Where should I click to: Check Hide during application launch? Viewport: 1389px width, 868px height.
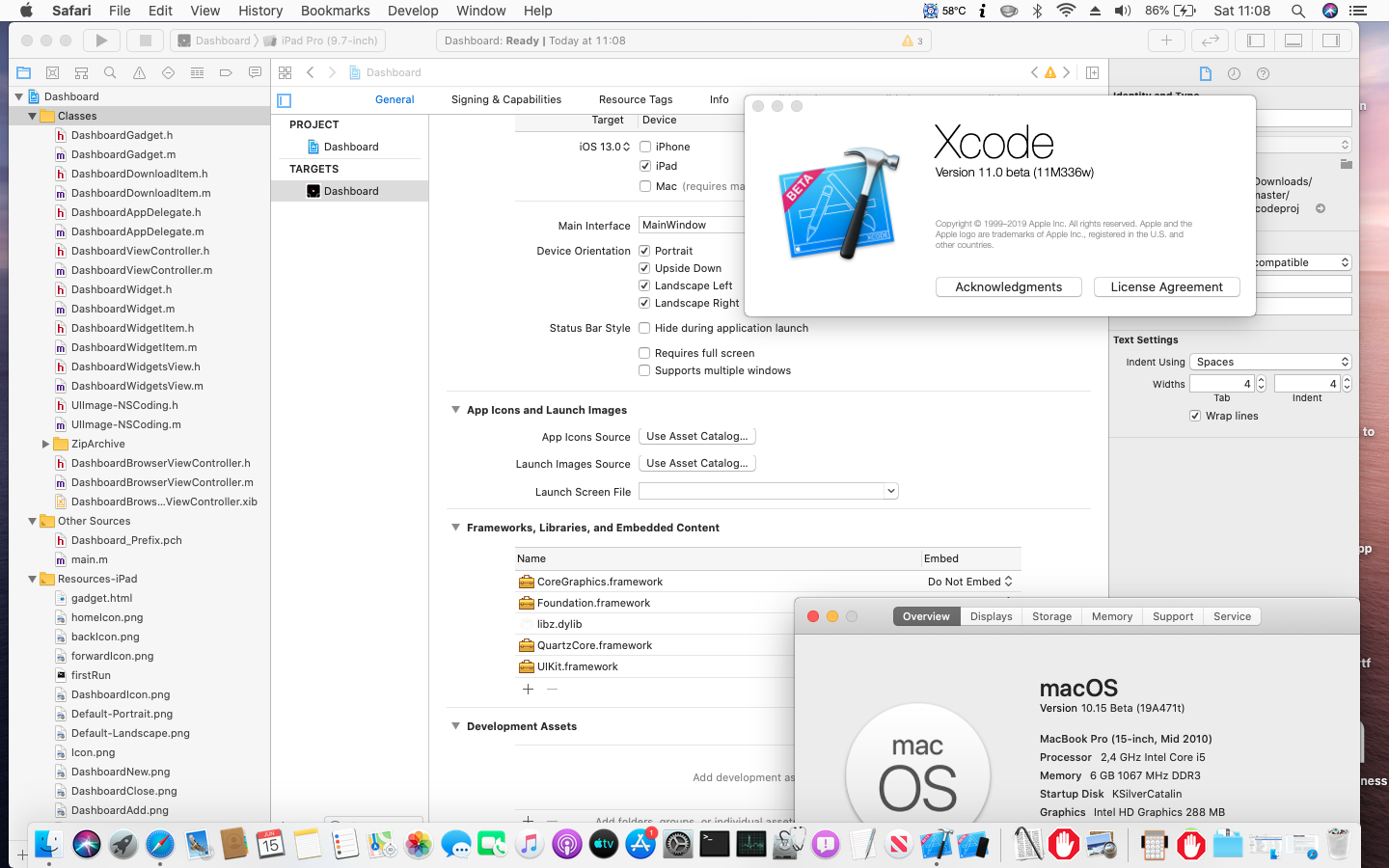point(644,328)
